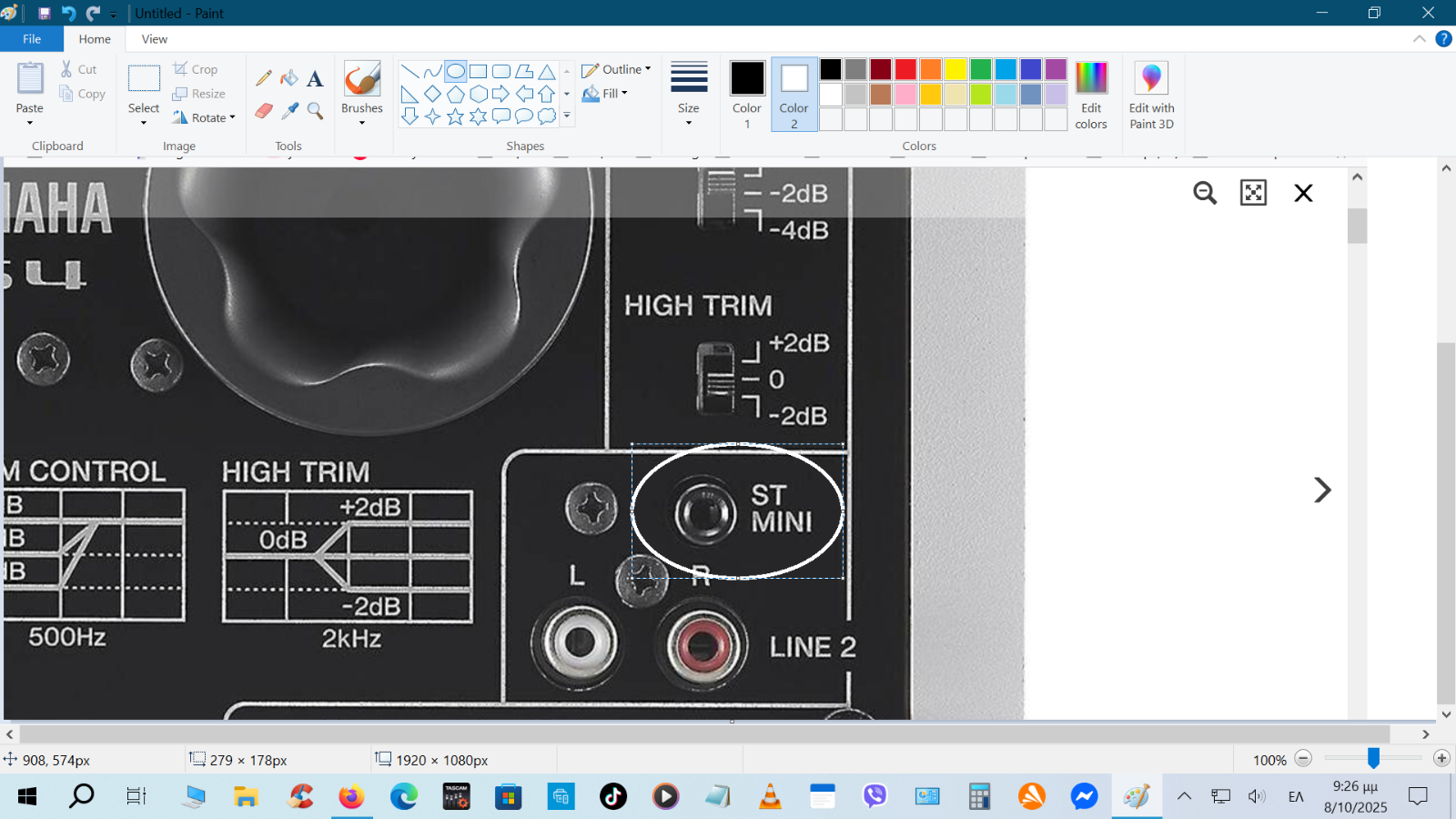Pick the red color swatch
Image resolution: width=1456 pixels, height=819 pixels.
[x=905, y=70]
